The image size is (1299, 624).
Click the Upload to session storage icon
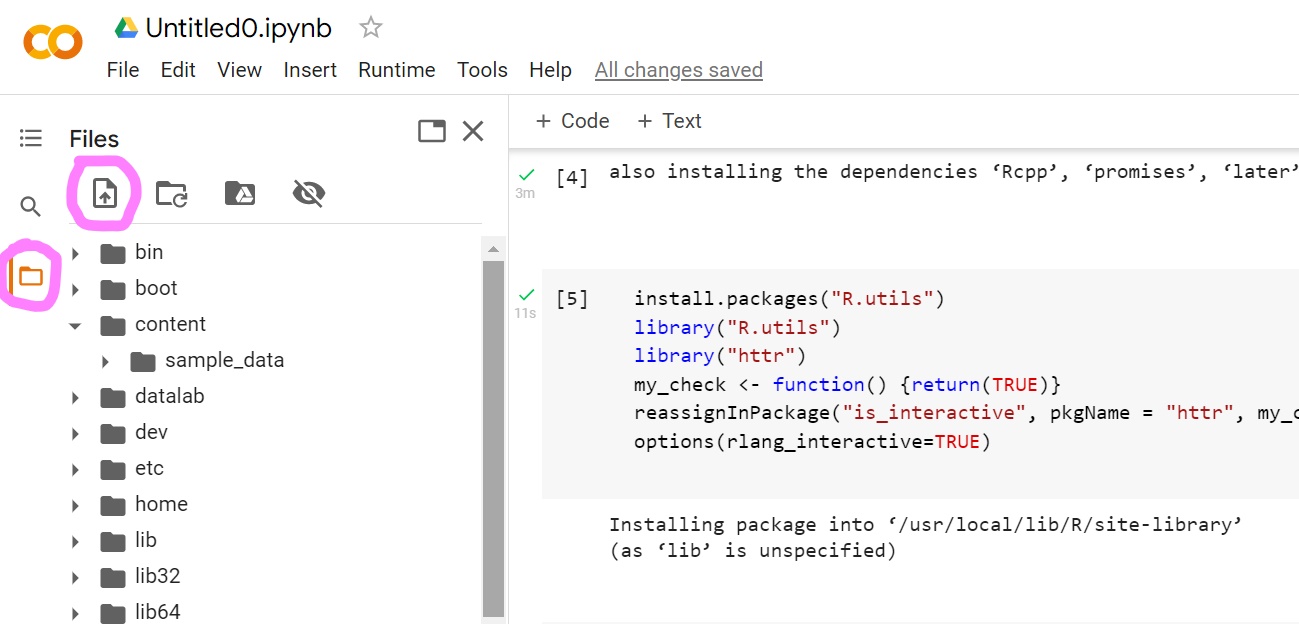pyautogui.click(x=105, y=193)
